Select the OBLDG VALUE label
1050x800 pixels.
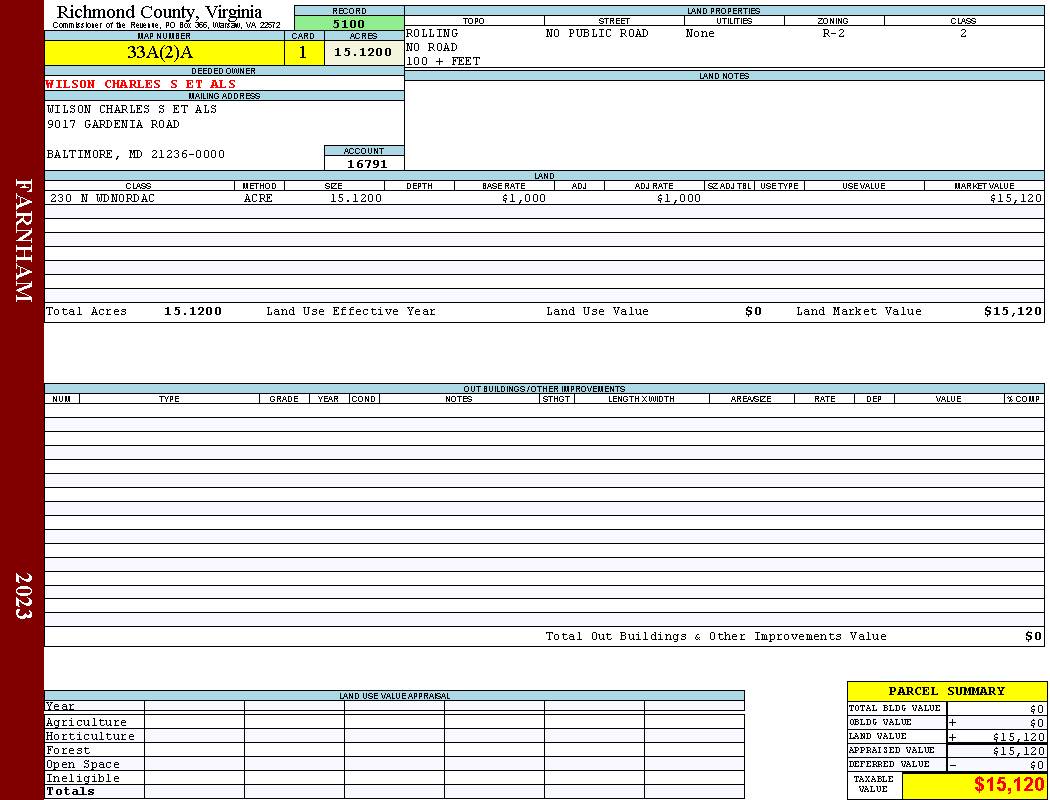coord(880,722)
